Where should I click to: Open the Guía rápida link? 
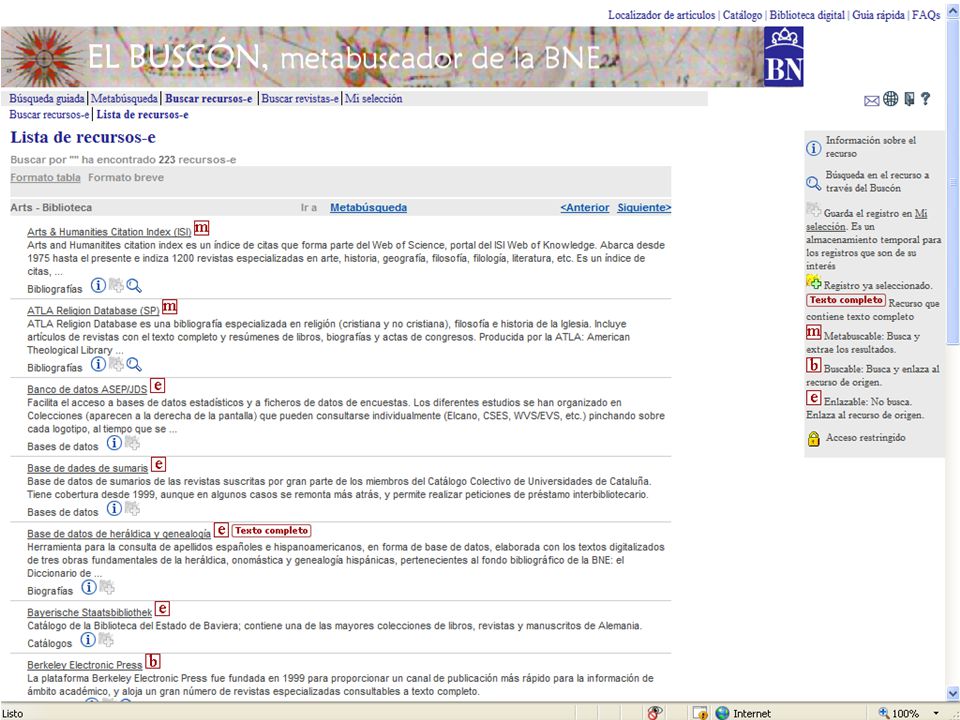(879, 15)
